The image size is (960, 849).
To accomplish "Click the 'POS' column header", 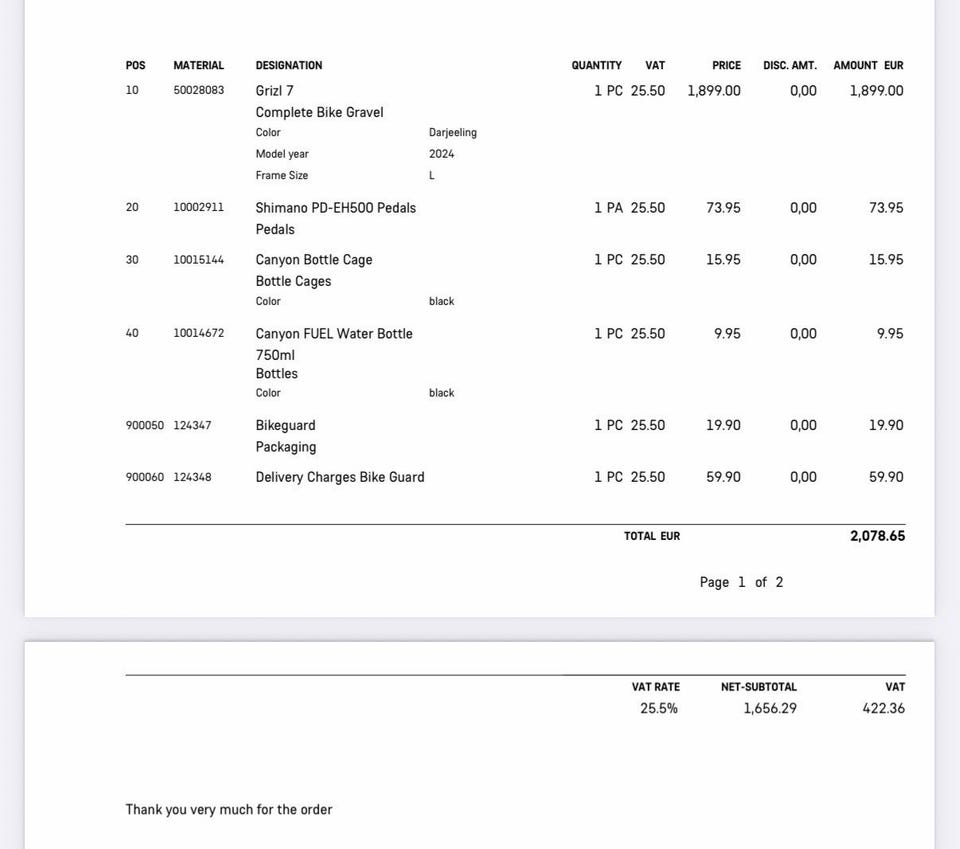I will [x=135, y=65].
